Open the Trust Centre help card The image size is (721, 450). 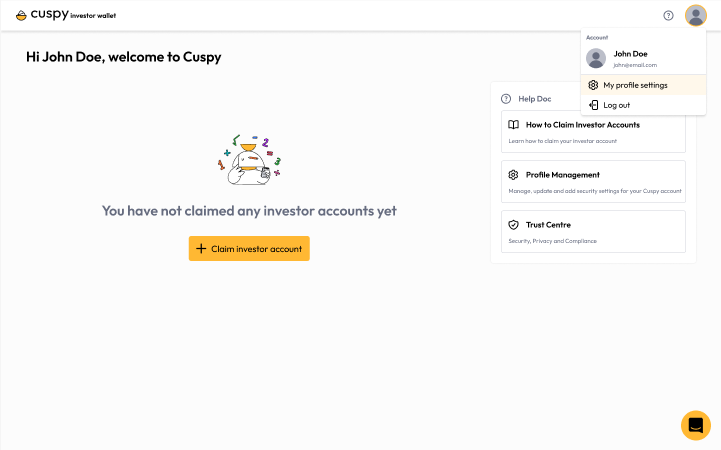tap(593, 232)
